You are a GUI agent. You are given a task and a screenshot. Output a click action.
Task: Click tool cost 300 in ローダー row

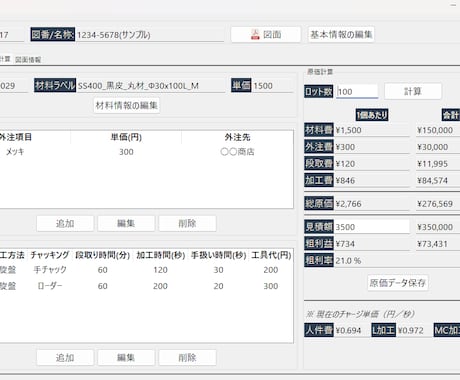[271, 286]
